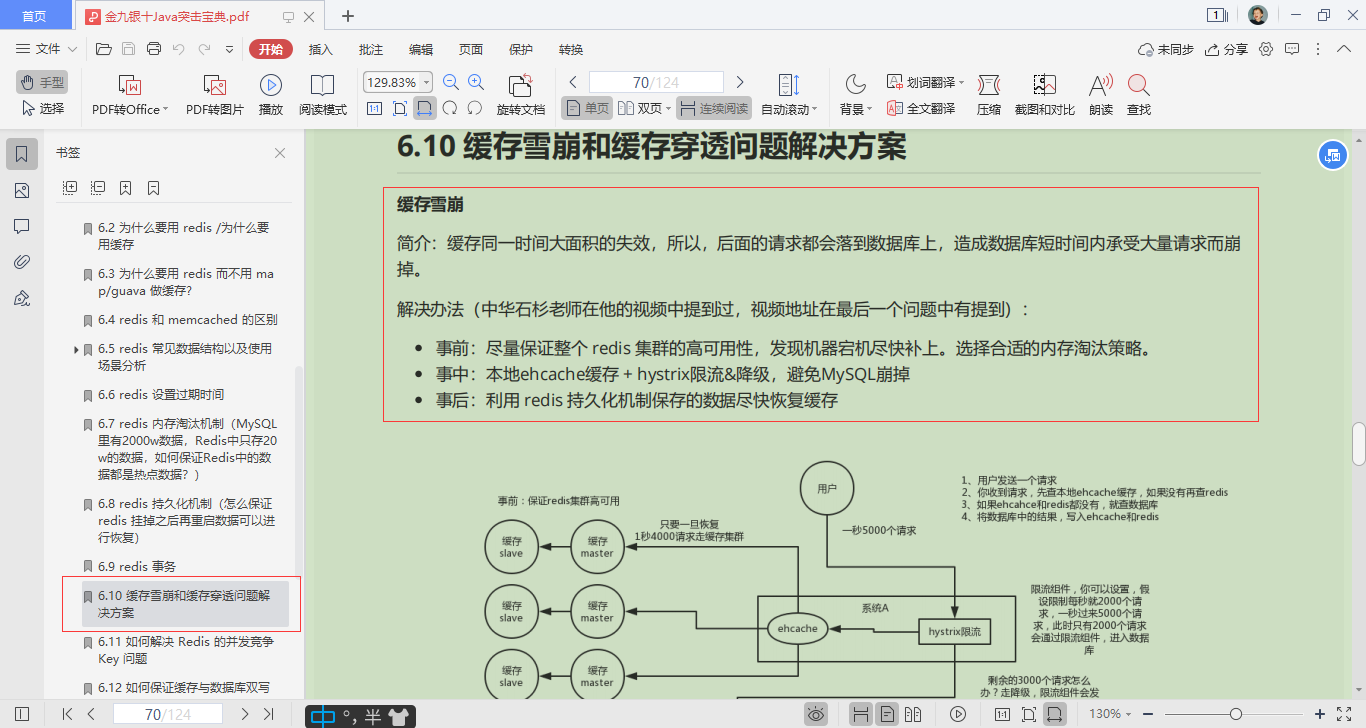Click the ribbon page number field 70/124
Viewport: 1366px width, 728px height.
point(656,82)
